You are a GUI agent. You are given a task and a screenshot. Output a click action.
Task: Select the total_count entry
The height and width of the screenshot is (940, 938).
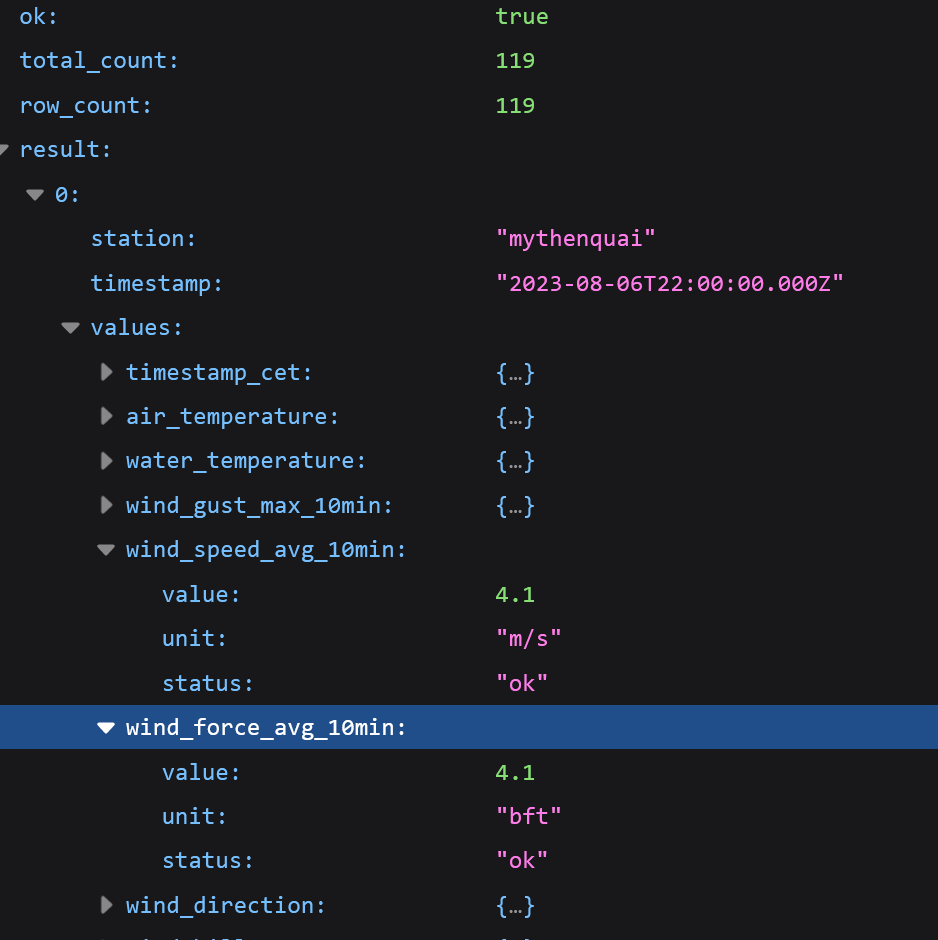point(98,60)
